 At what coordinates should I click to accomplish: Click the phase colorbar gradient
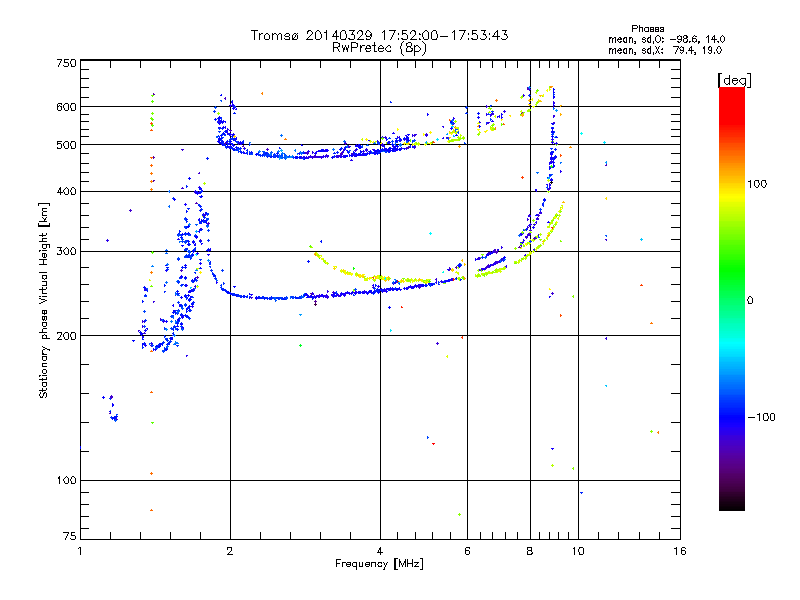pos(732,298)
